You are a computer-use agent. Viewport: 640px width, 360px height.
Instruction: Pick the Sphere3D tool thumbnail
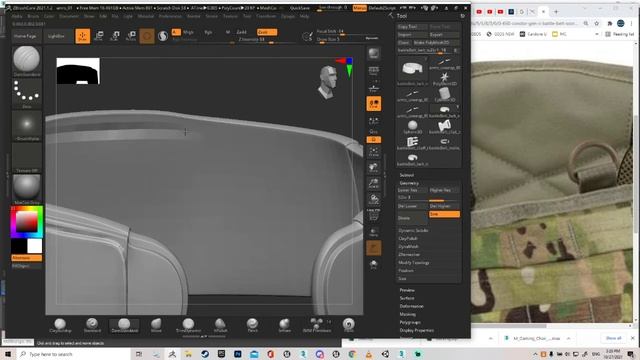click(x=413, y=127)
